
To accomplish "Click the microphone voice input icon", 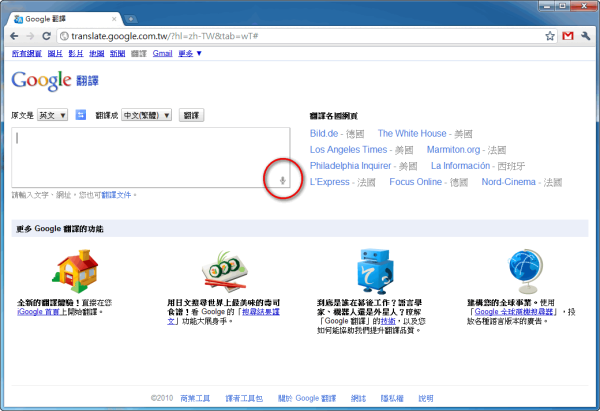I will tap(283, 180).
